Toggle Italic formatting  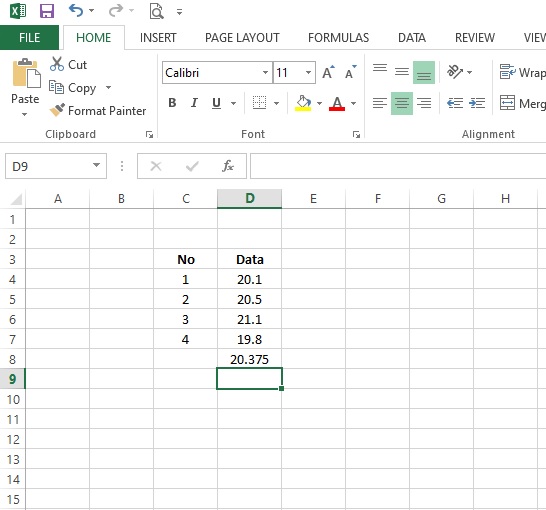(194, 103)
